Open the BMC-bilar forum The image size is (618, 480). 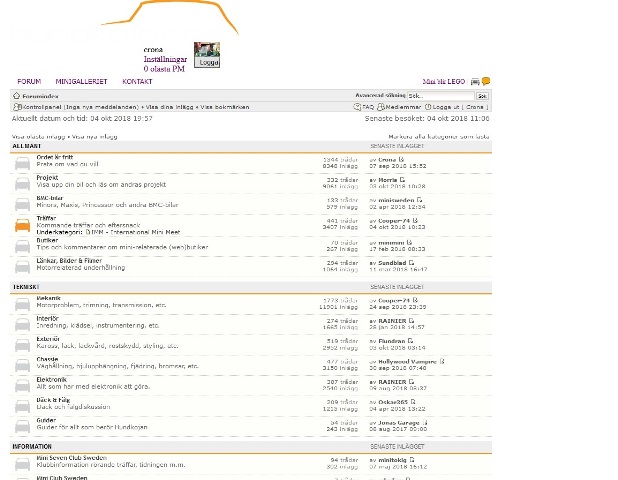(50, 198)
